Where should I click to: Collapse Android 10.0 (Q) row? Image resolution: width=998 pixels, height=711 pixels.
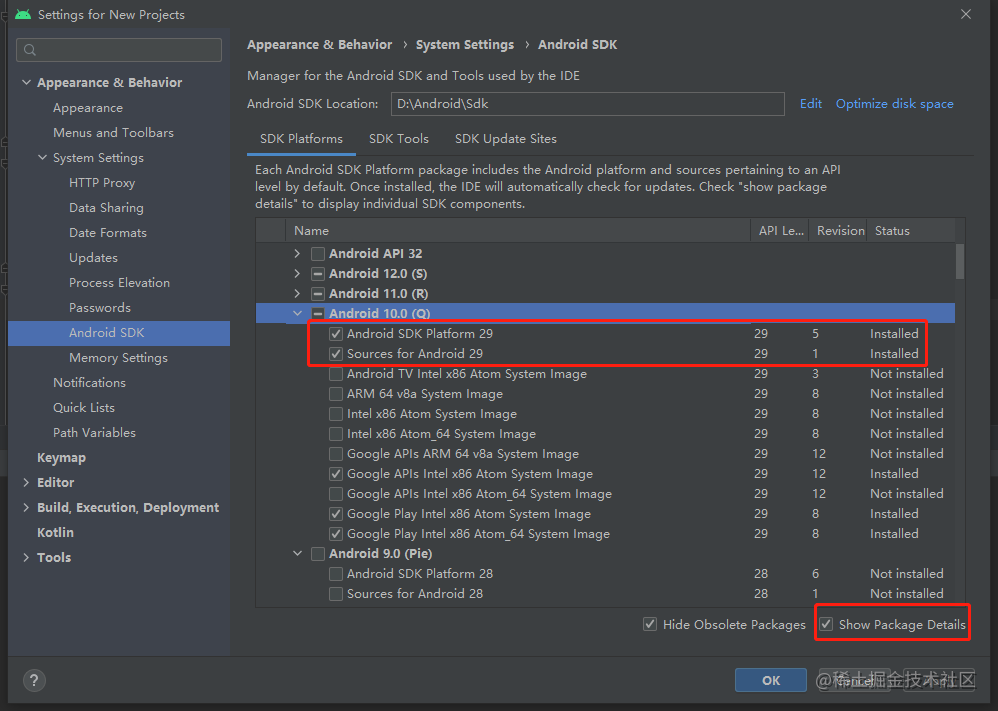pos(297,313)
